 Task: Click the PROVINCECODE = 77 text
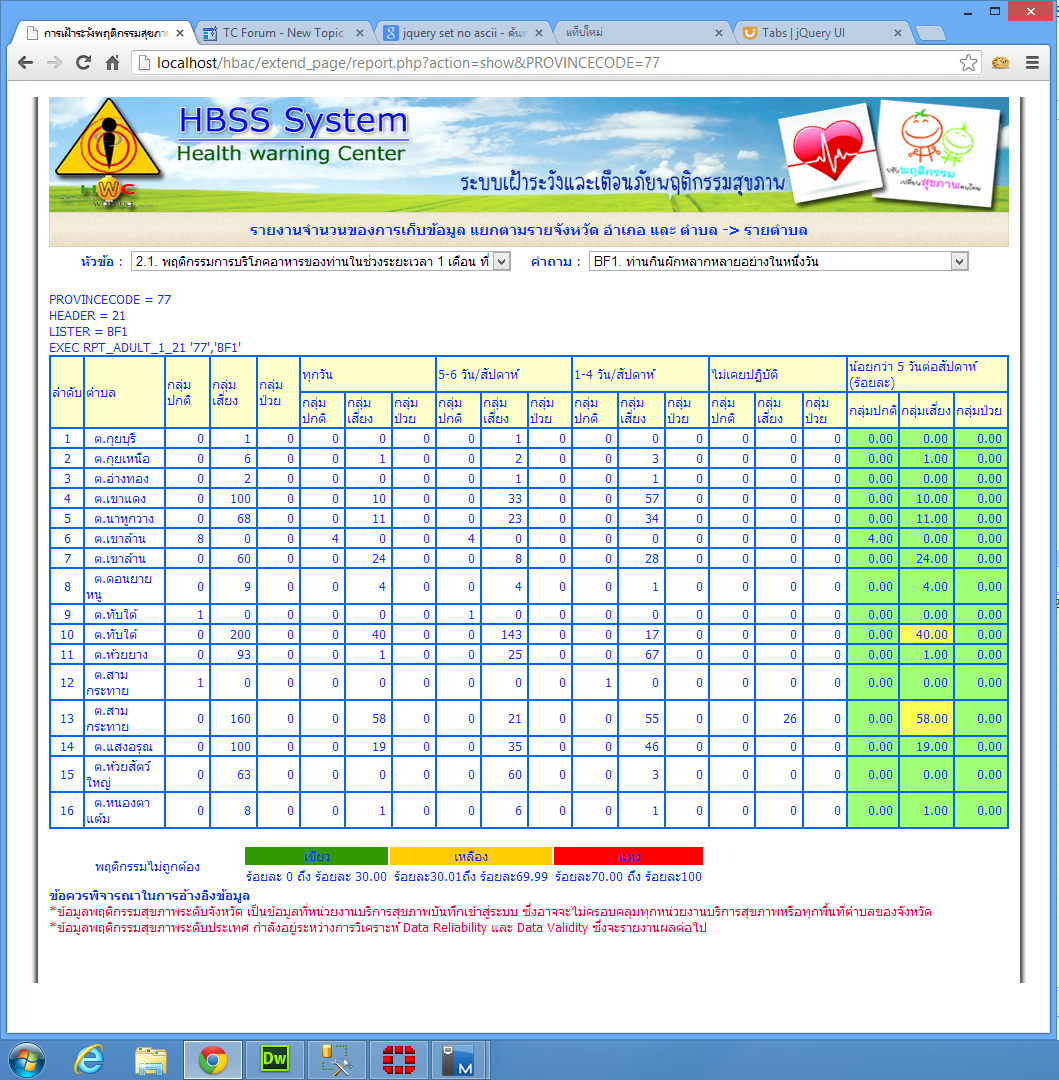tap(110, 300)
